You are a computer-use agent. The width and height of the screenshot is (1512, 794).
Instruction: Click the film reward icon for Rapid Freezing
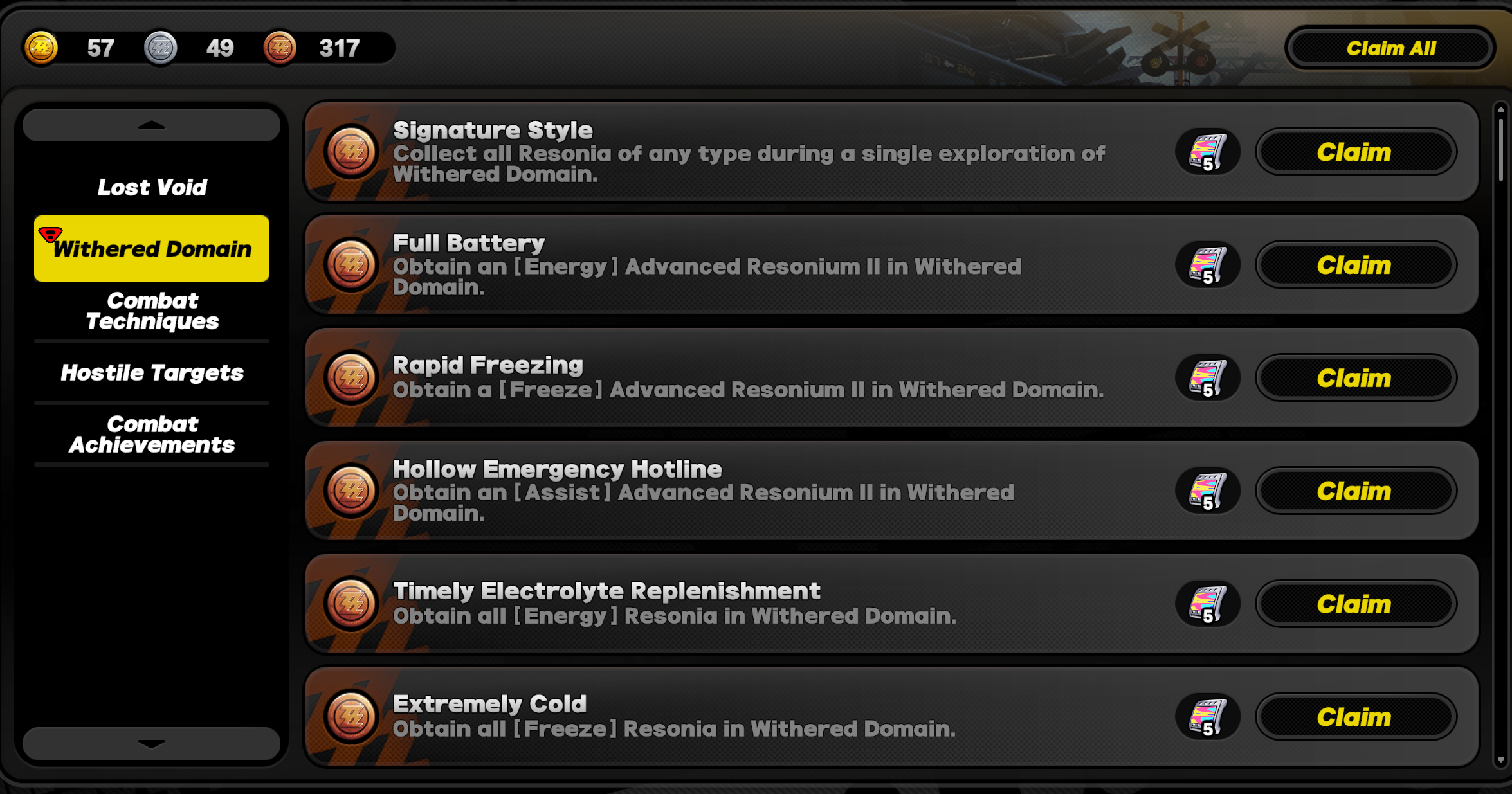point(1208,378)
